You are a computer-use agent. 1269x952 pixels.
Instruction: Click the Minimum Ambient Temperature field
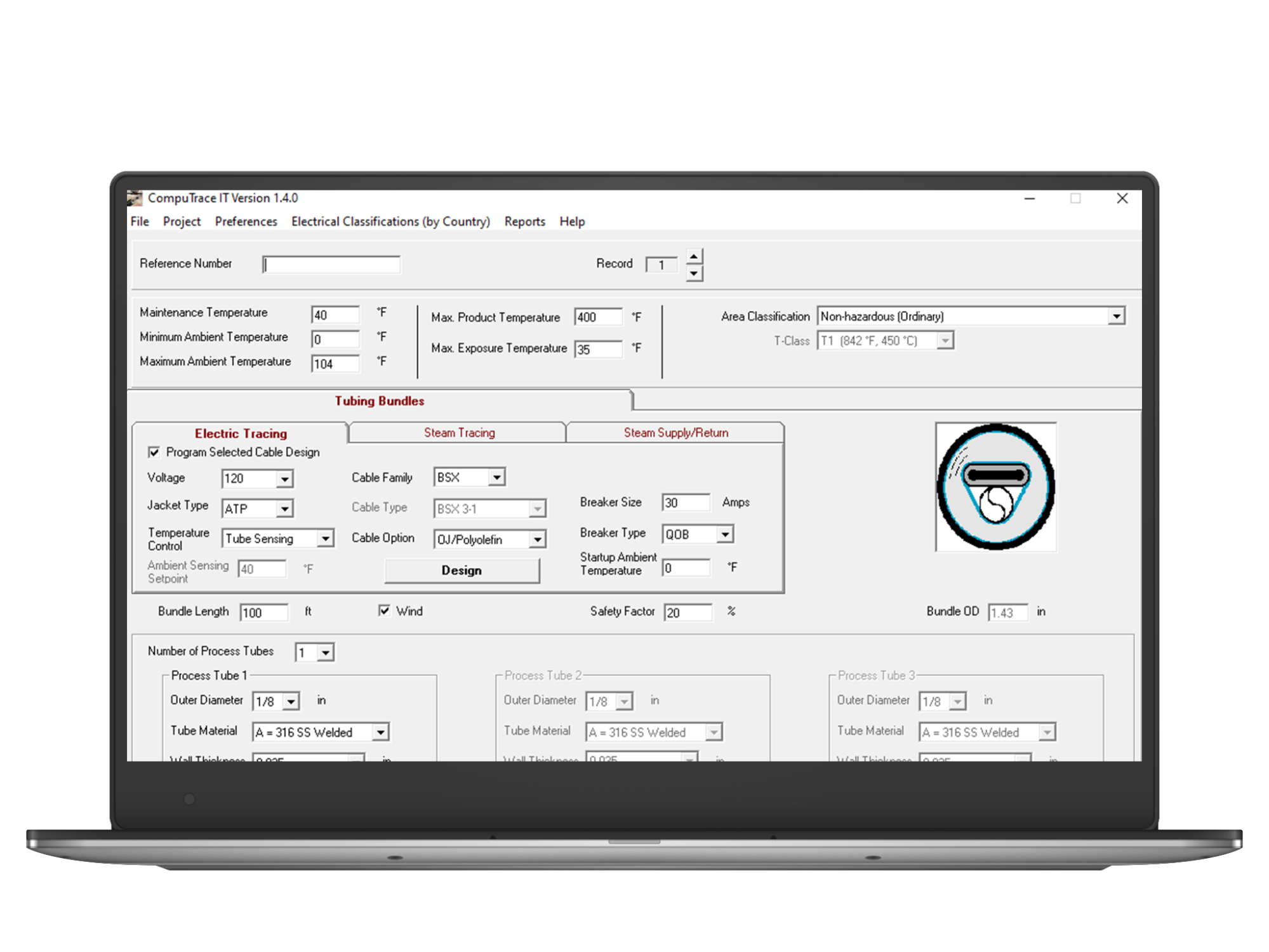point(335,340)
